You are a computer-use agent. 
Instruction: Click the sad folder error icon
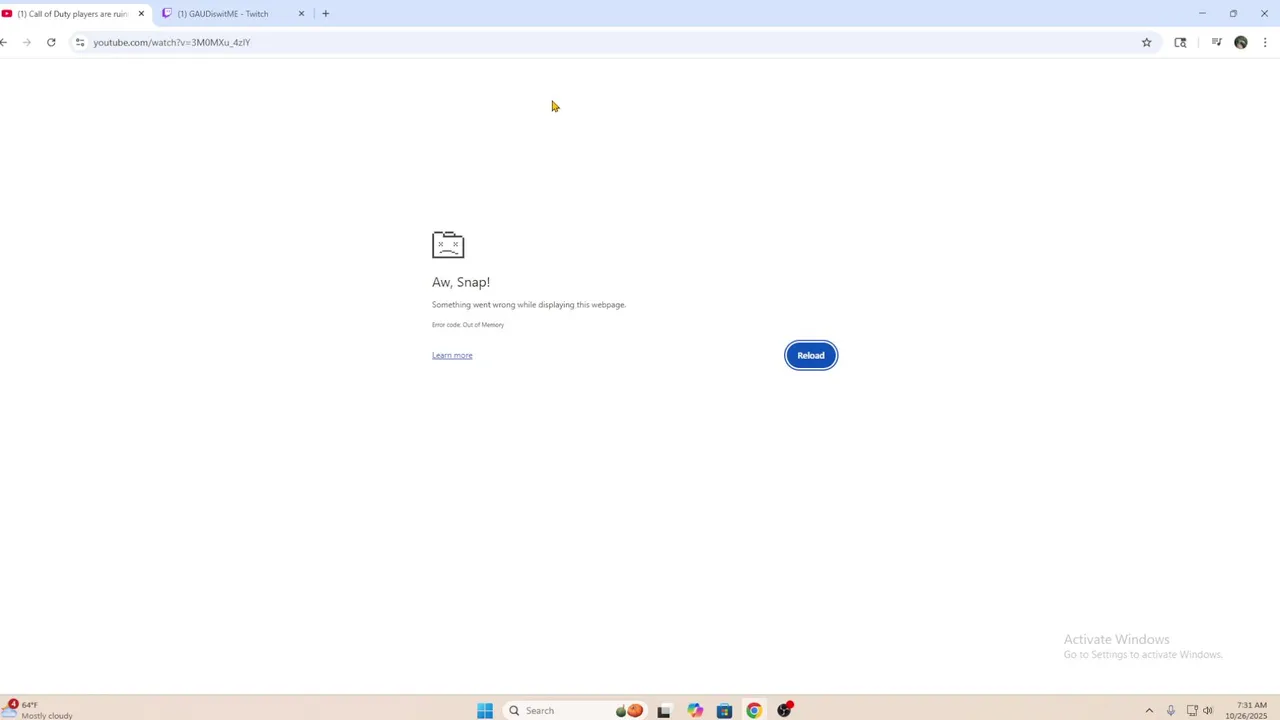pos(448,245)
